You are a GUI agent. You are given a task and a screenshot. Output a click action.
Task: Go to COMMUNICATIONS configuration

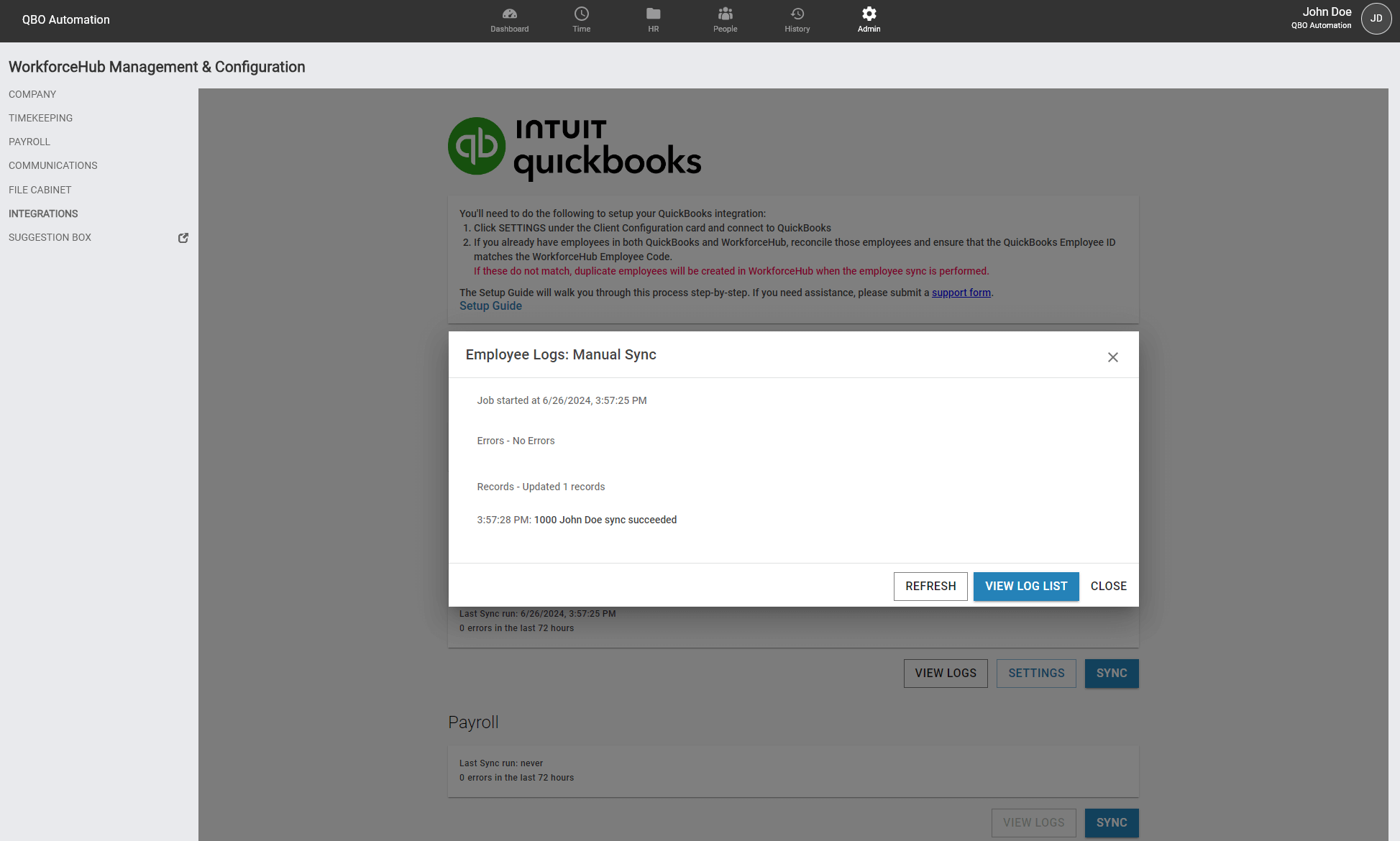coord(52,165)
